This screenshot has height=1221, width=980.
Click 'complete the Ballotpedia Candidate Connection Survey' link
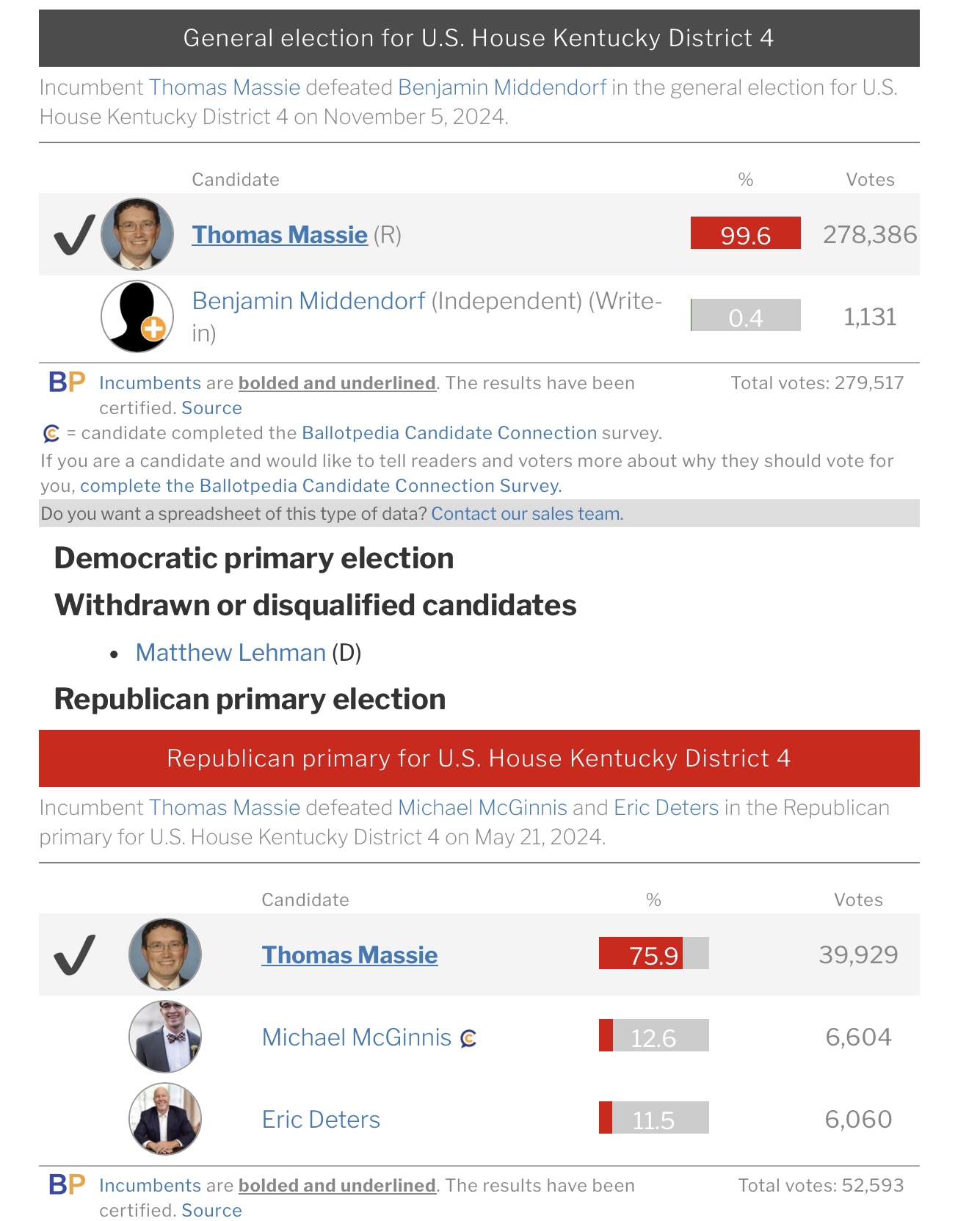321,486
